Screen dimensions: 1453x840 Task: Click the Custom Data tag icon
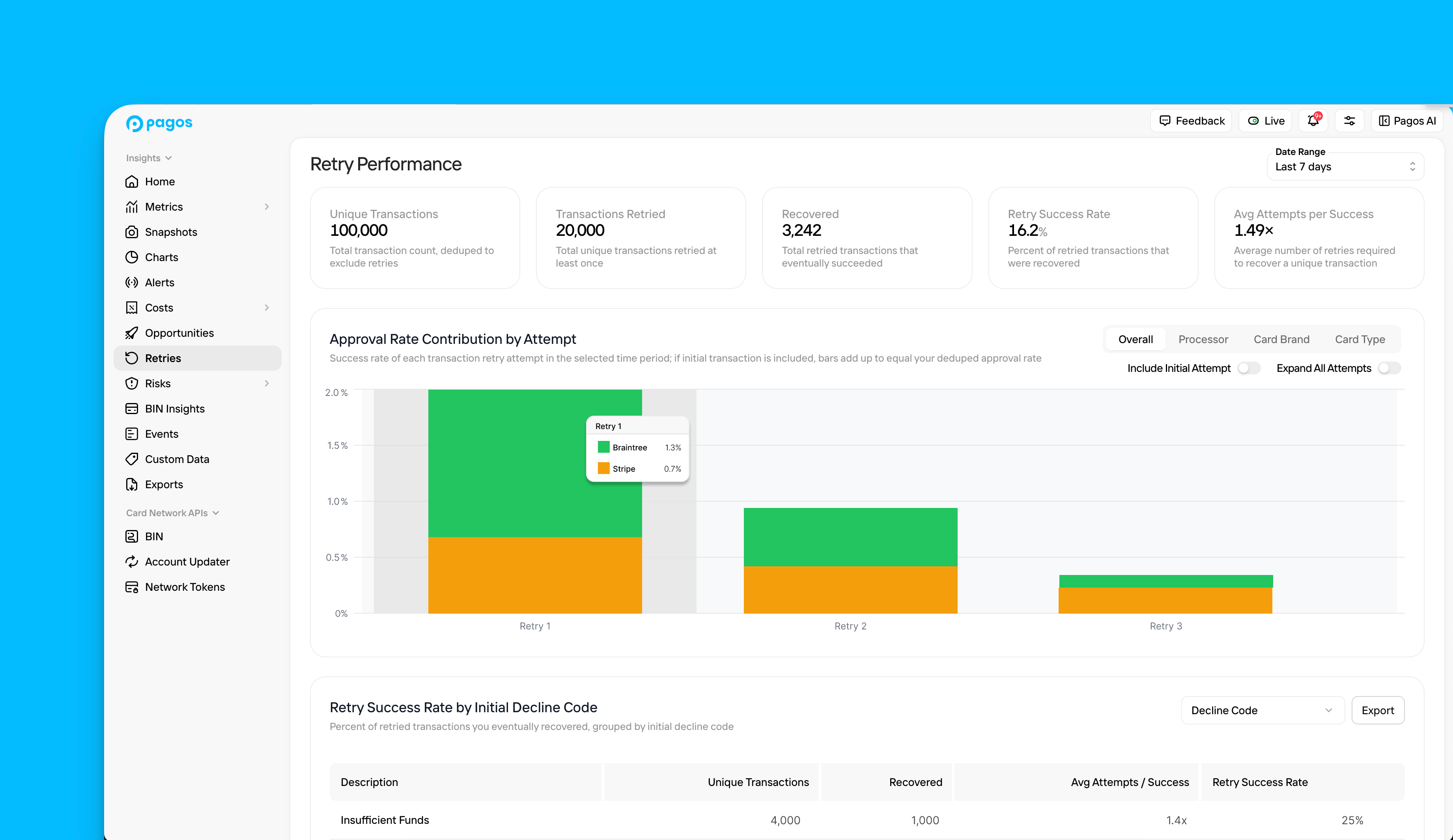point(131,459)
